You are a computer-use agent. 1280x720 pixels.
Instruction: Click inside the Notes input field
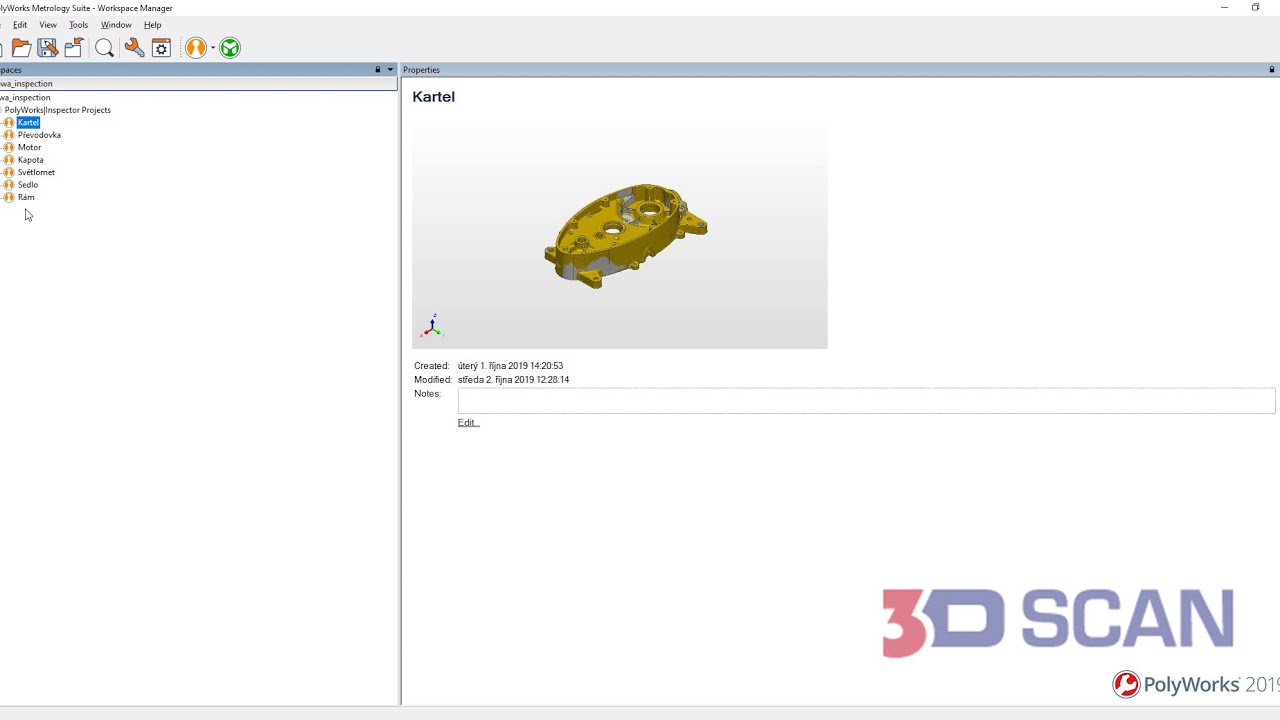866,400
